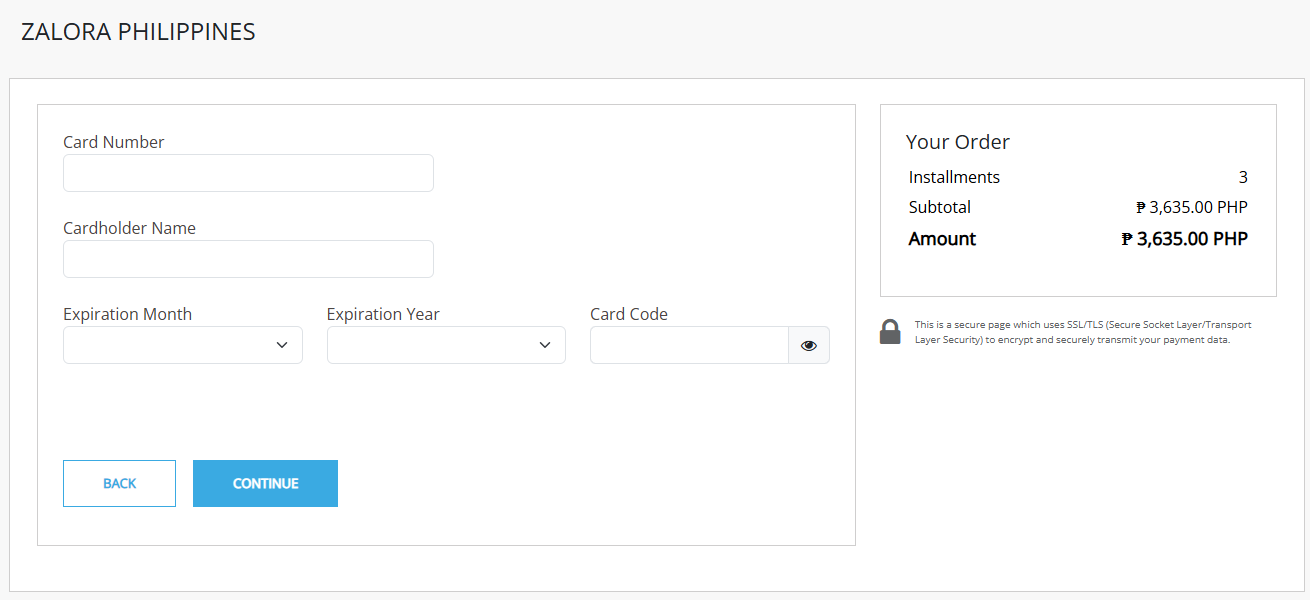The height and width of the screenshot is (600, 1310).
Task: Click the Cardholder Name label
Action: click(129, 228)
